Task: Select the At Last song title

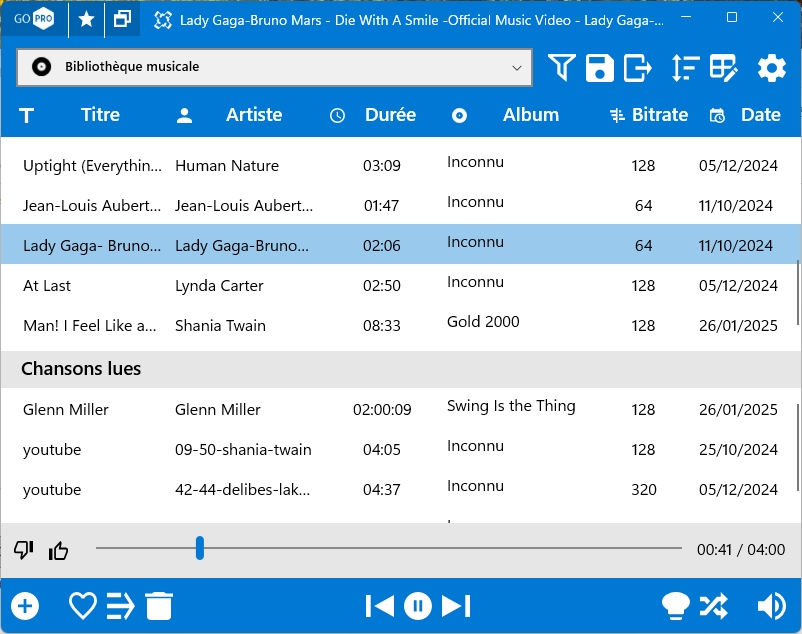Action: [47, 286]
